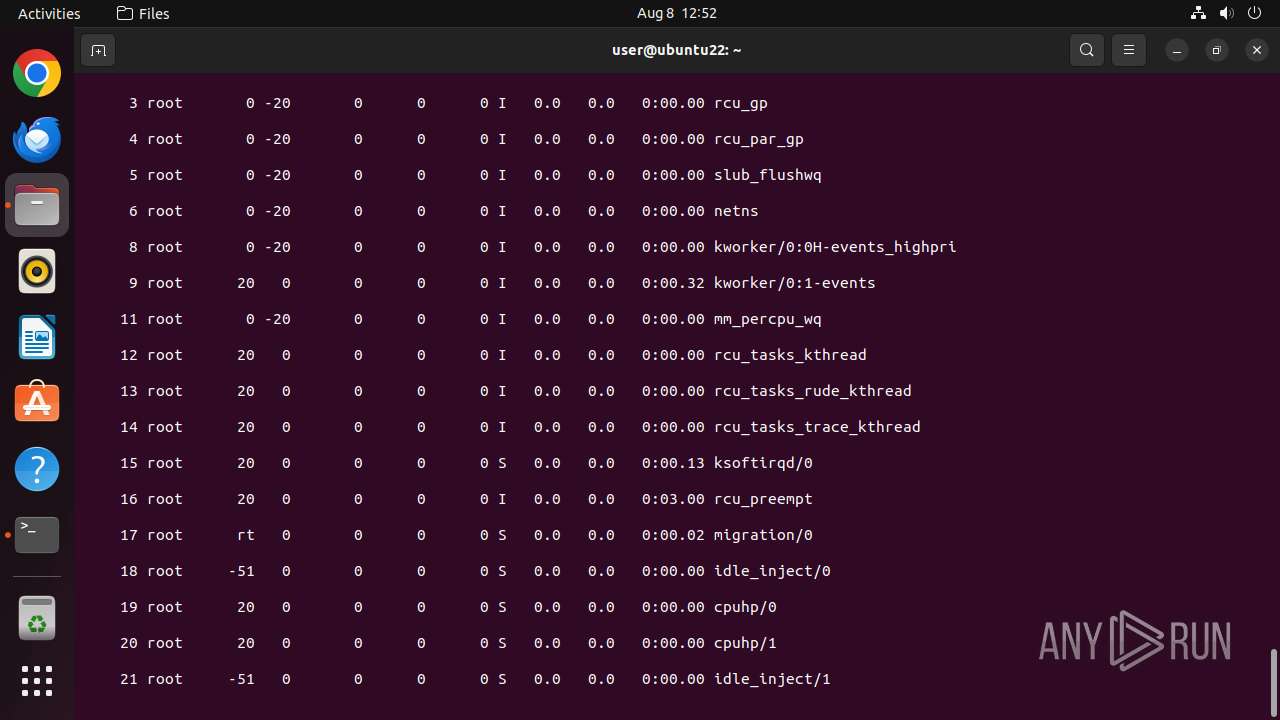The image size is (1280, 720).
Task: Click the title user@ubuntu22: ~
Action: pyautogui.click(x=677, y=50)
